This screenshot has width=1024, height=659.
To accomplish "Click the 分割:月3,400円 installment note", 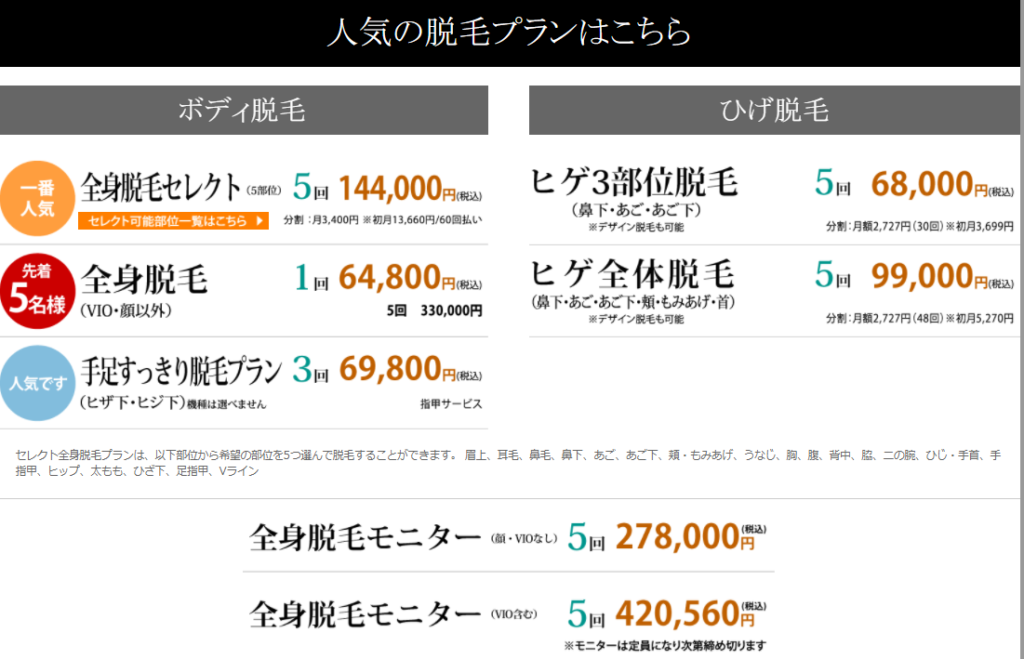I will click(383, 220).
